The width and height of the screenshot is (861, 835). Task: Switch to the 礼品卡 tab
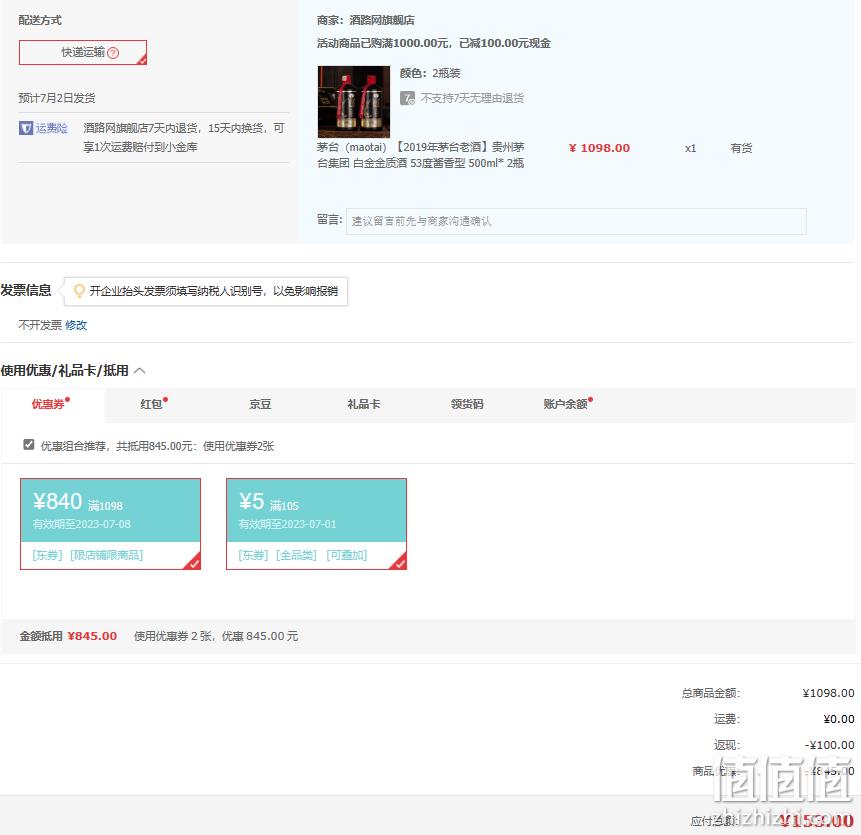(x=364, y=404)
